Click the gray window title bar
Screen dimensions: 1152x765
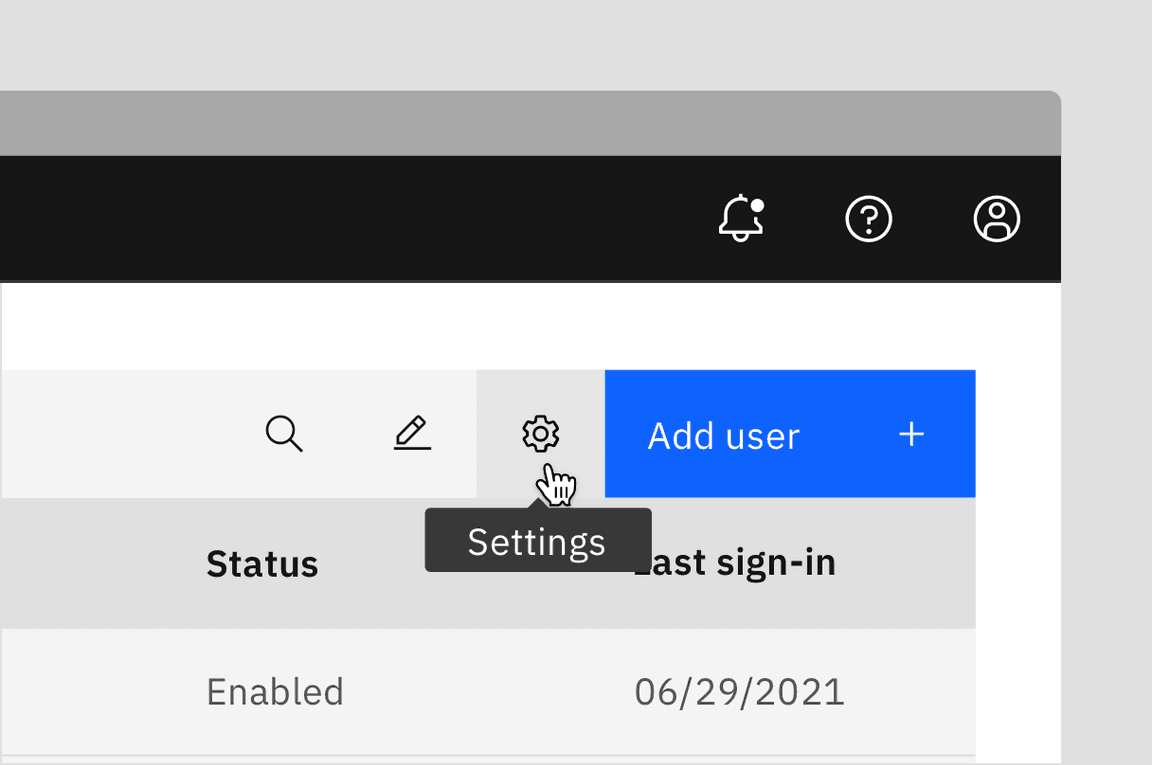500,124
